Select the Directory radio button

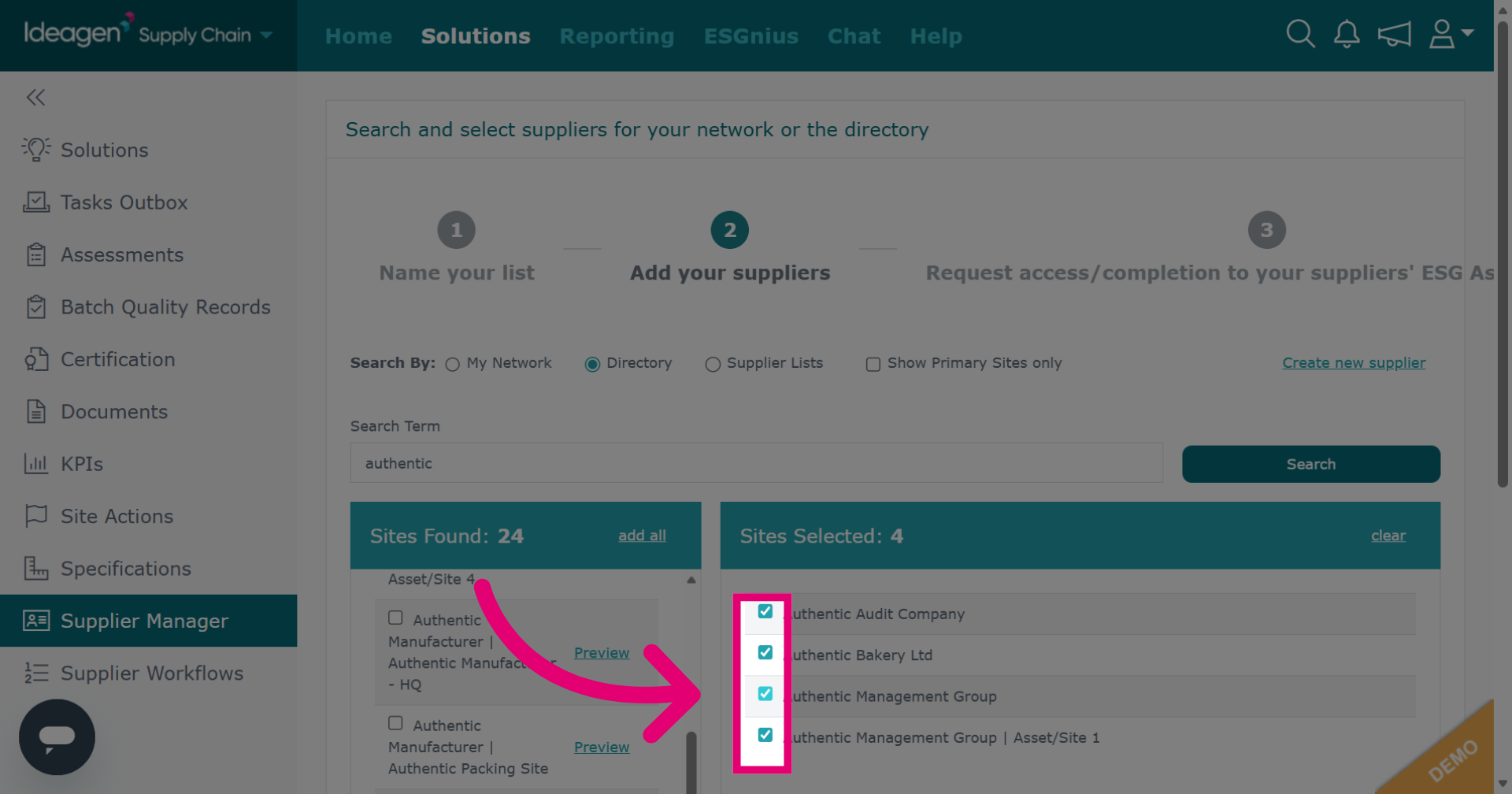click(x=592, y=364)
